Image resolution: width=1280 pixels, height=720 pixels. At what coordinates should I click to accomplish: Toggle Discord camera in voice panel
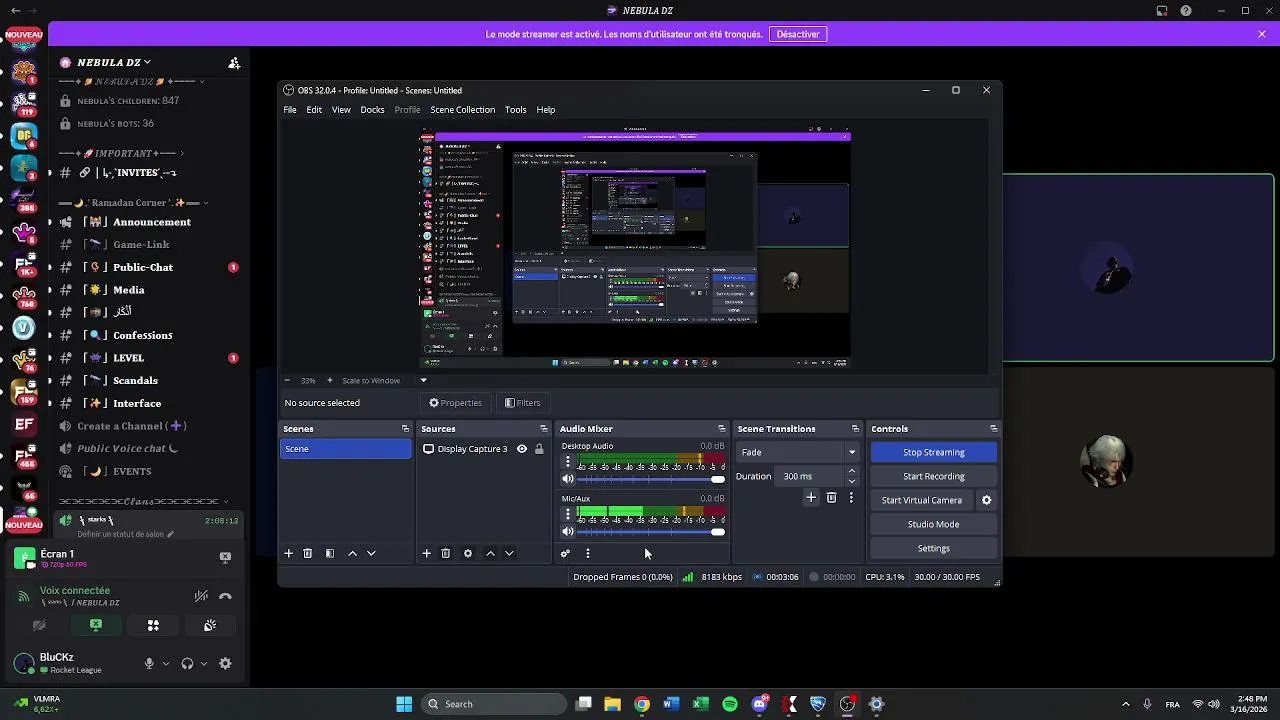tap(39, 625)
